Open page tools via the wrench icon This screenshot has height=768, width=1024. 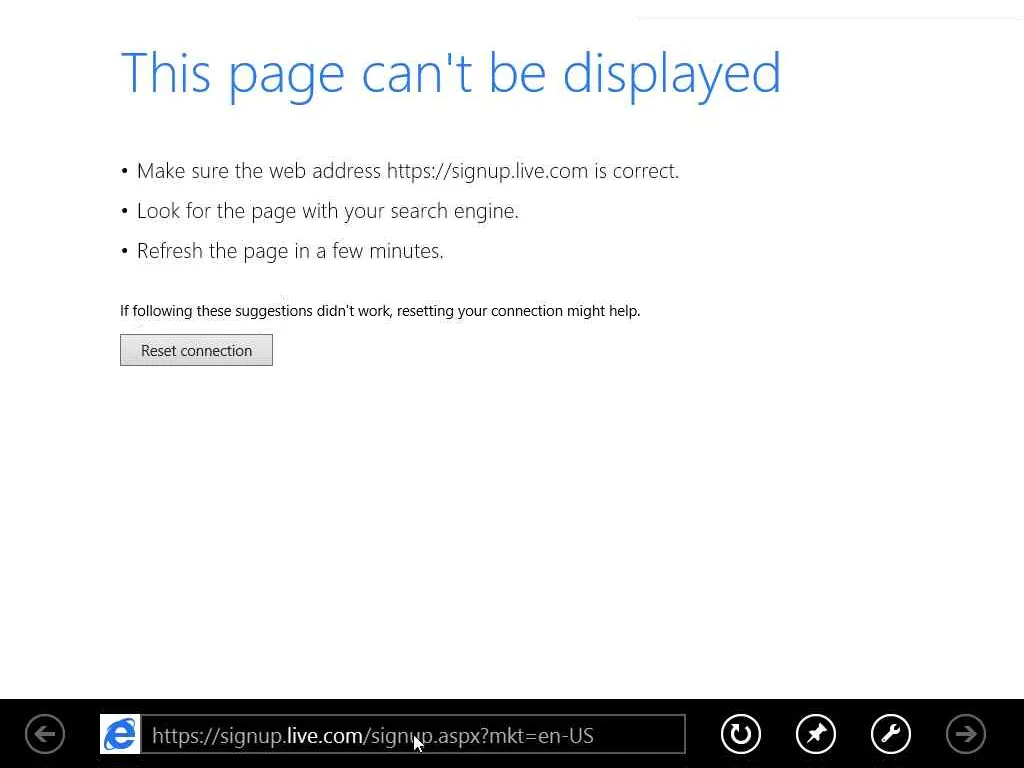click(x=891, y=734)
